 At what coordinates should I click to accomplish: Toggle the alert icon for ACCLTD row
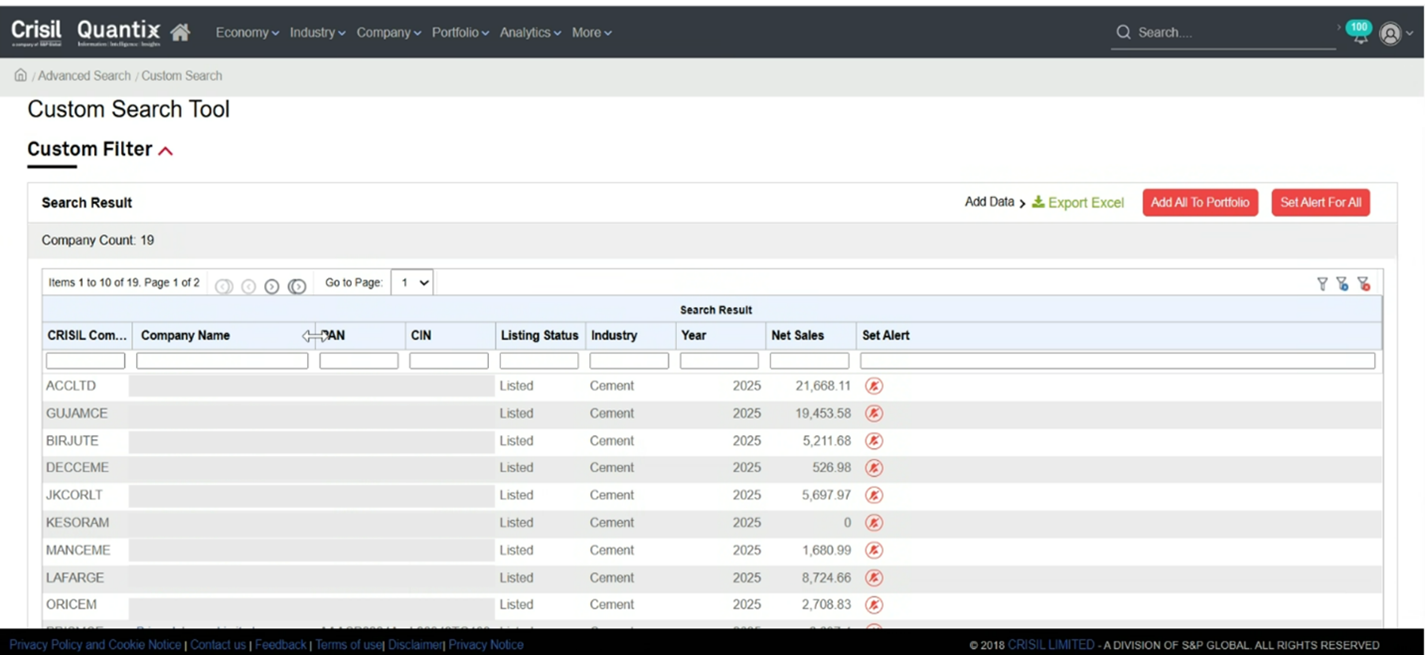tap(874, 386)
